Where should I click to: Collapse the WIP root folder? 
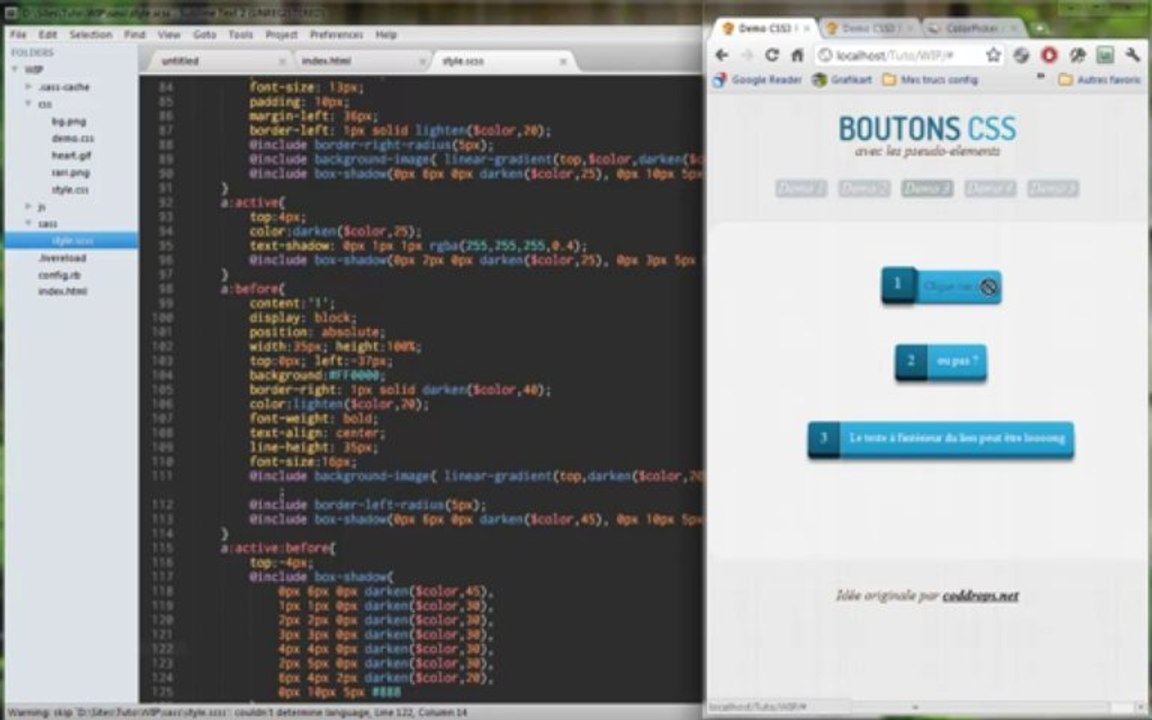pos(15,69)
